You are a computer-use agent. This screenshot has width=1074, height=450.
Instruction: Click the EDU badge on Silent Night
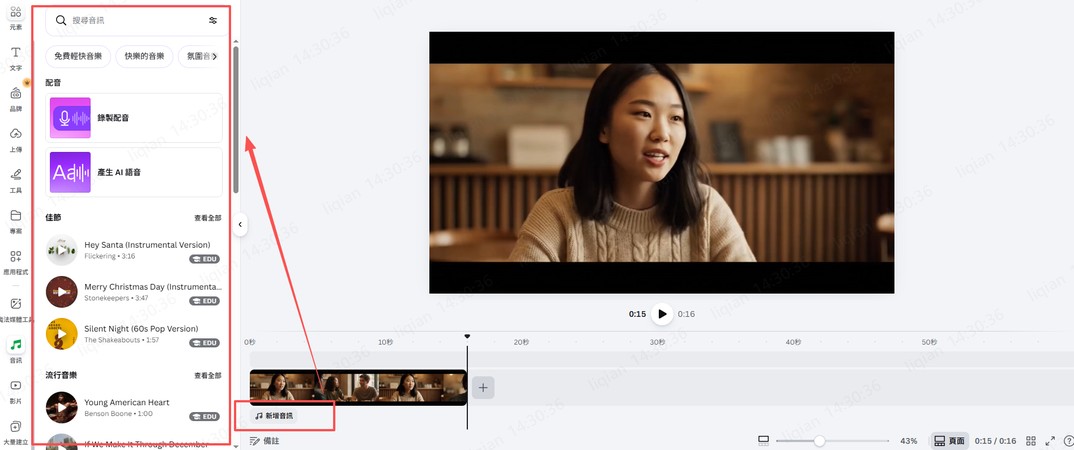(205, 342)
